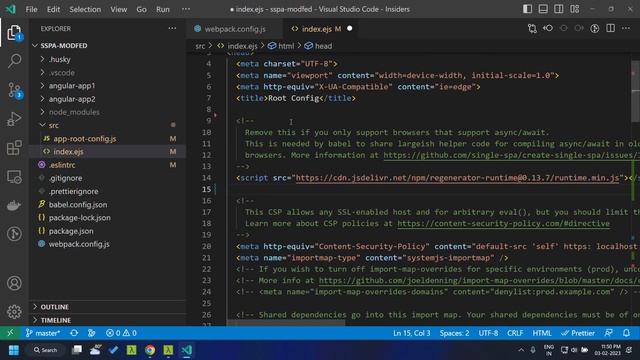
Task: Open the Manage settings gear
Action: [14, 311]
